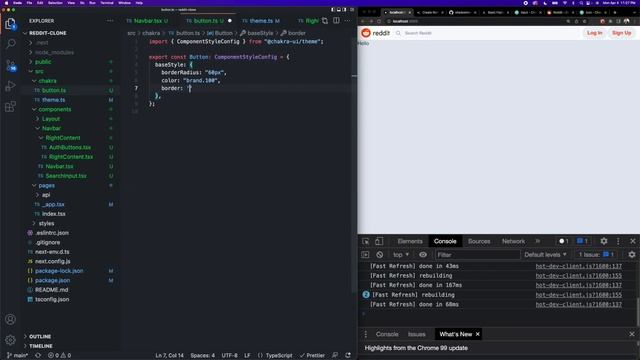Open the Accounts menu in activity bar

coord(11,319)
